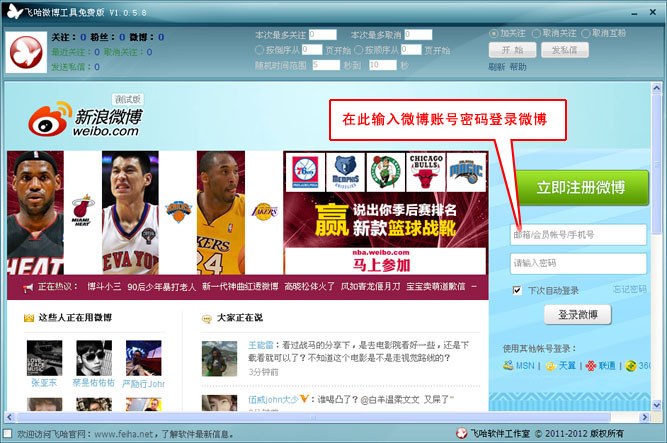Open the 王聪雷 username link

[x=261, y=345]
